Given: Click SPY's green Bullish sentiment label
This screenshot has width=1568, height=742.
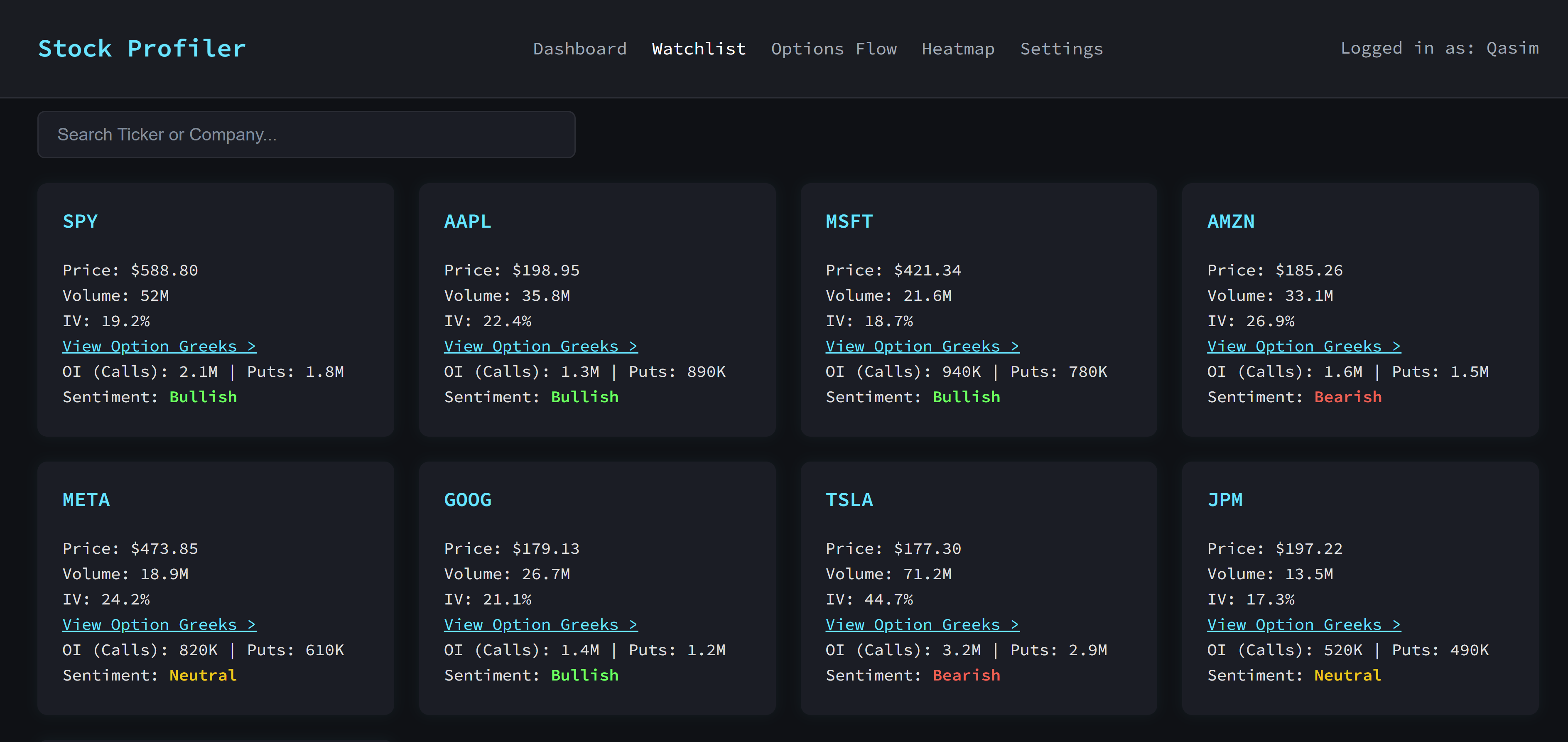Looking at the screenshot, I should (203, 397).
